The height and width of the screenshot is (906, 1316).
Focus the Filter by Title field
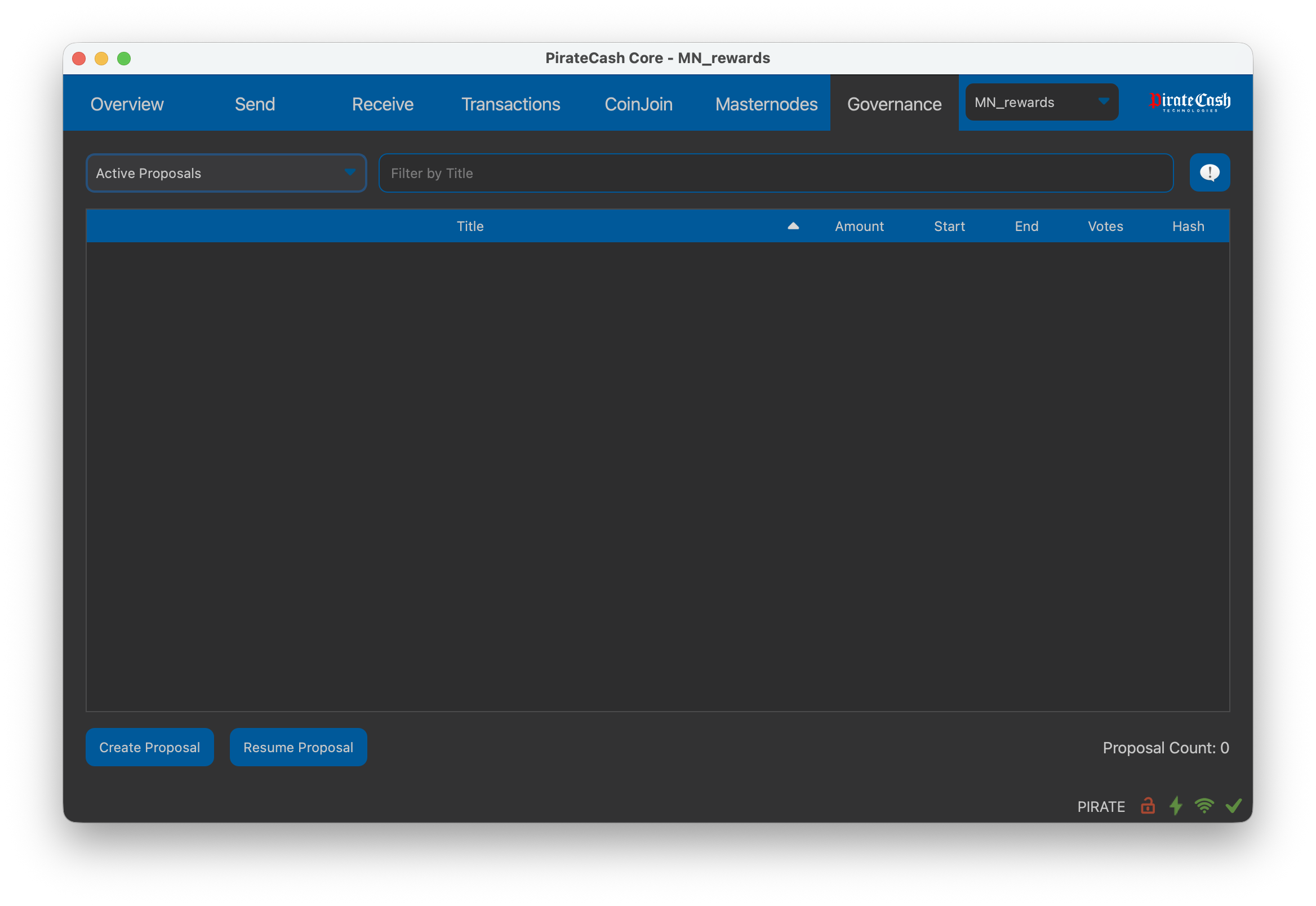[776, 173]
